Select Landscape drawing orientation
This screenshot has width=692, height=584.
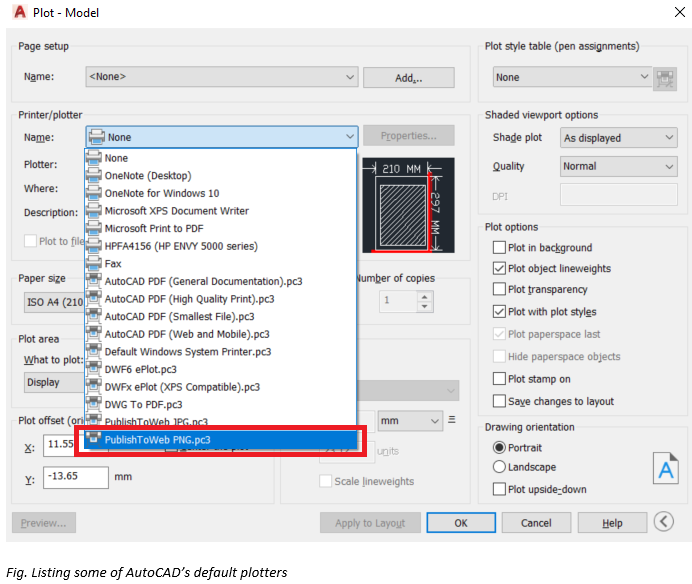[x=500, y=467]
